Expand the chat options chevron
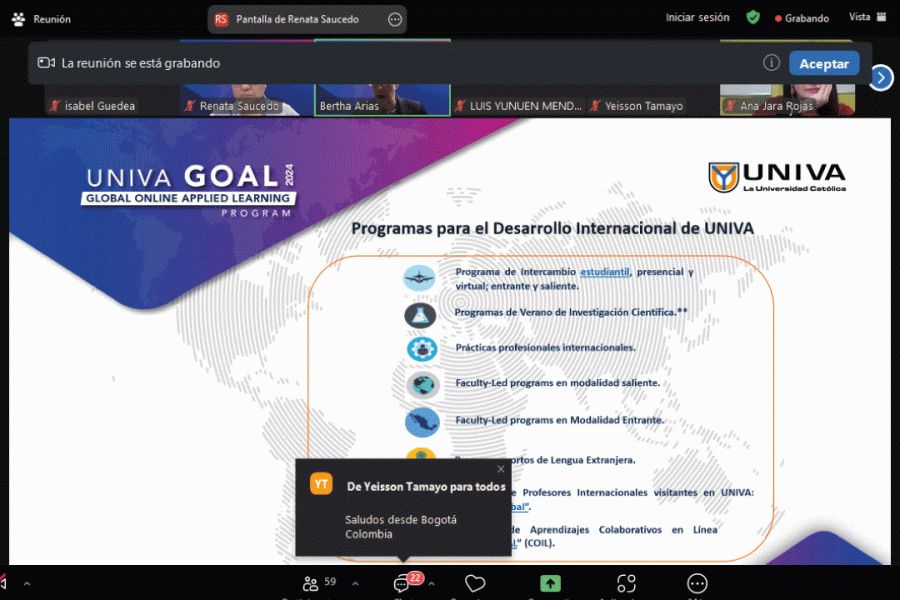 point(431,584)
